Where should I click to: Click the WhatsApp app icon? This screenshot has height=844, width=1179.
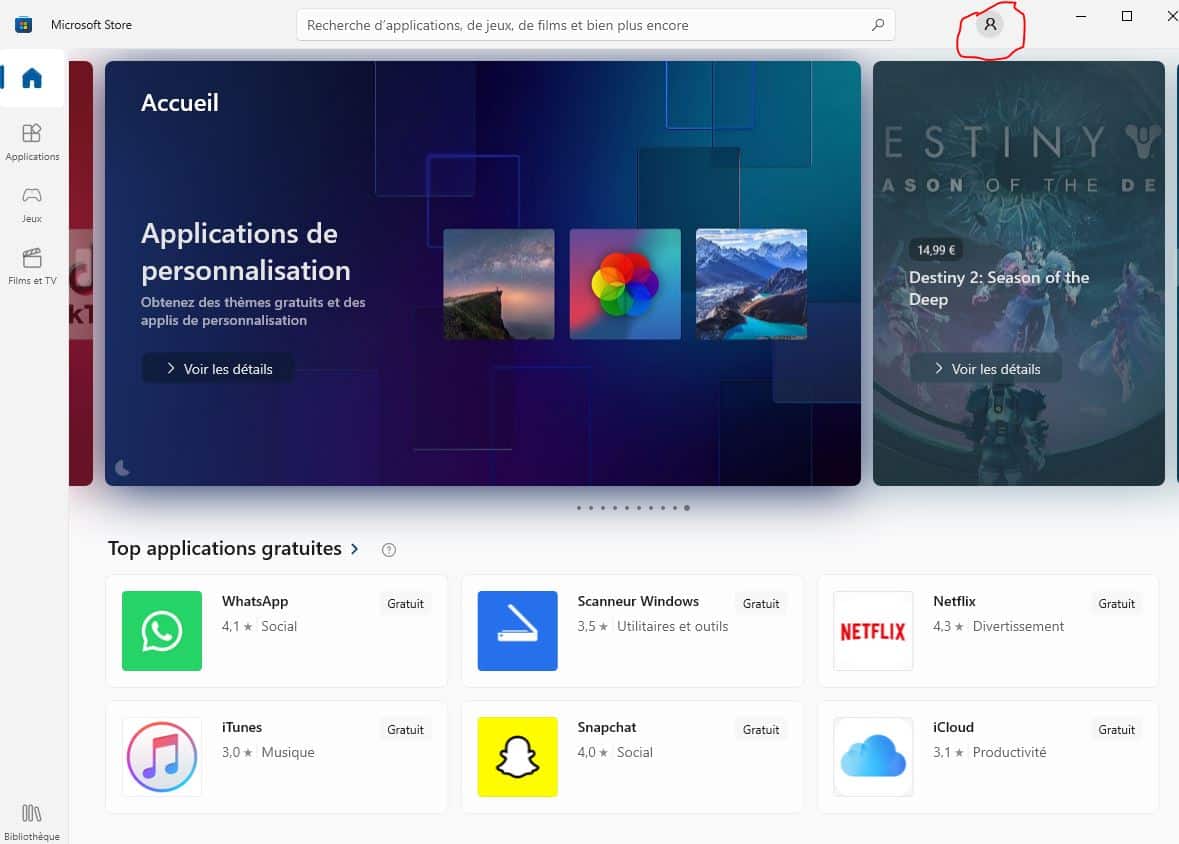tap(161, 631)
